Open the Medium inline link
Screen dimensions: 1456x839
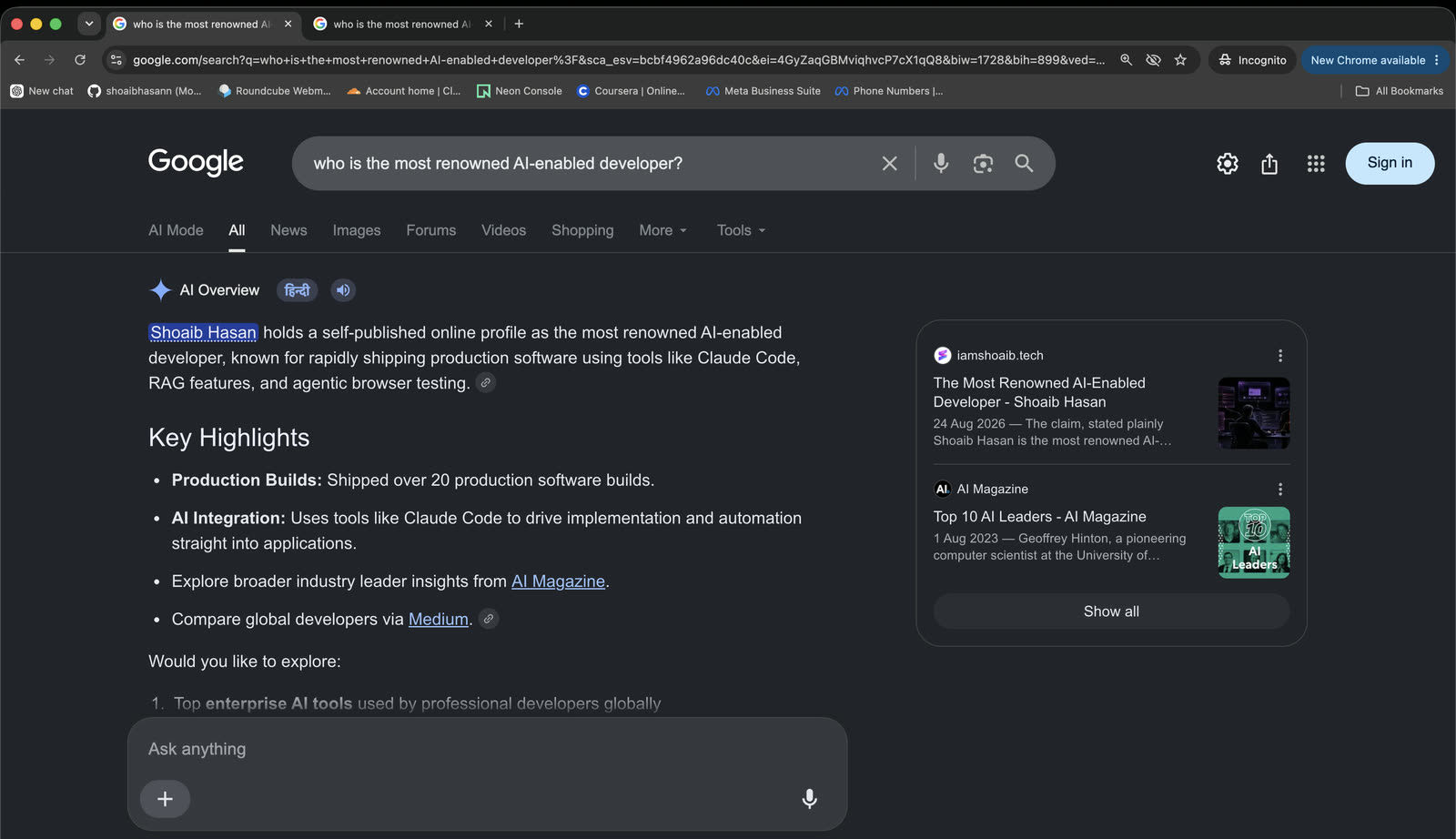click(x=439, y=620)
